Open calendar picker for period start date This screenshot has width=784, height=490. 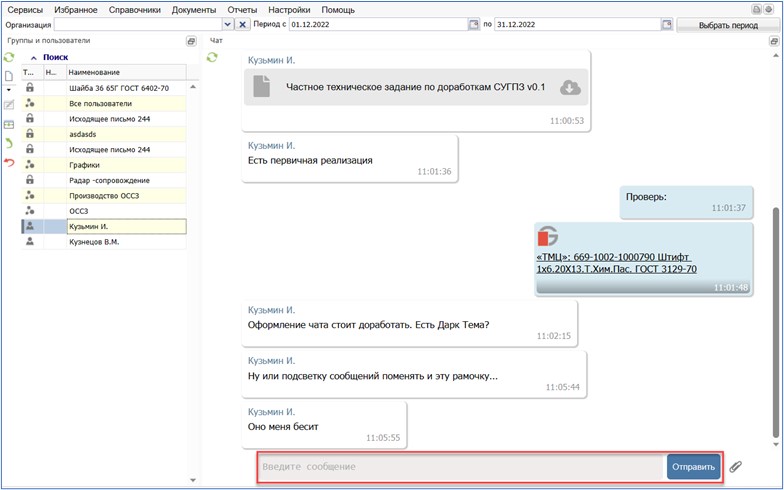[474, 24]
